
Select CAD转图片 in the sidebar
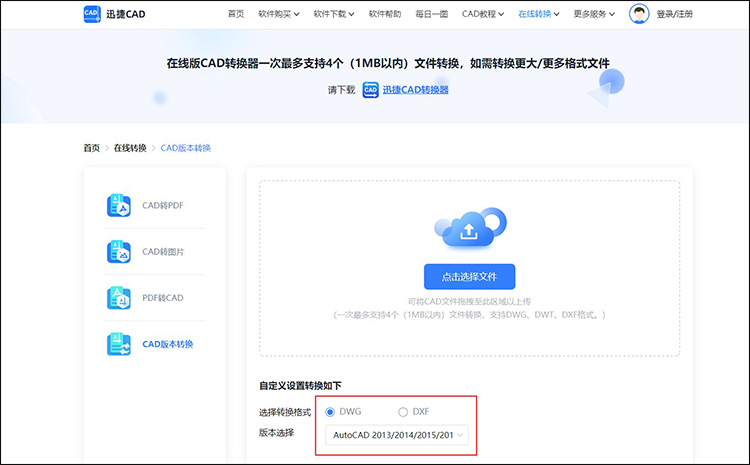pyautogui.click(x=163, y=252)
